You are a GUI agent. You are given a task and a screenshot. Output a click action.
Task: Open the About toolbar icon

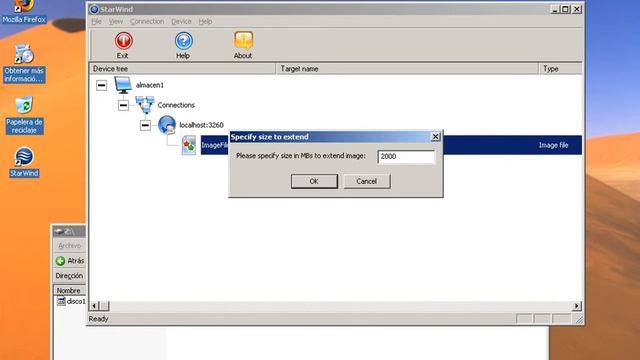(x=243, y=41)
